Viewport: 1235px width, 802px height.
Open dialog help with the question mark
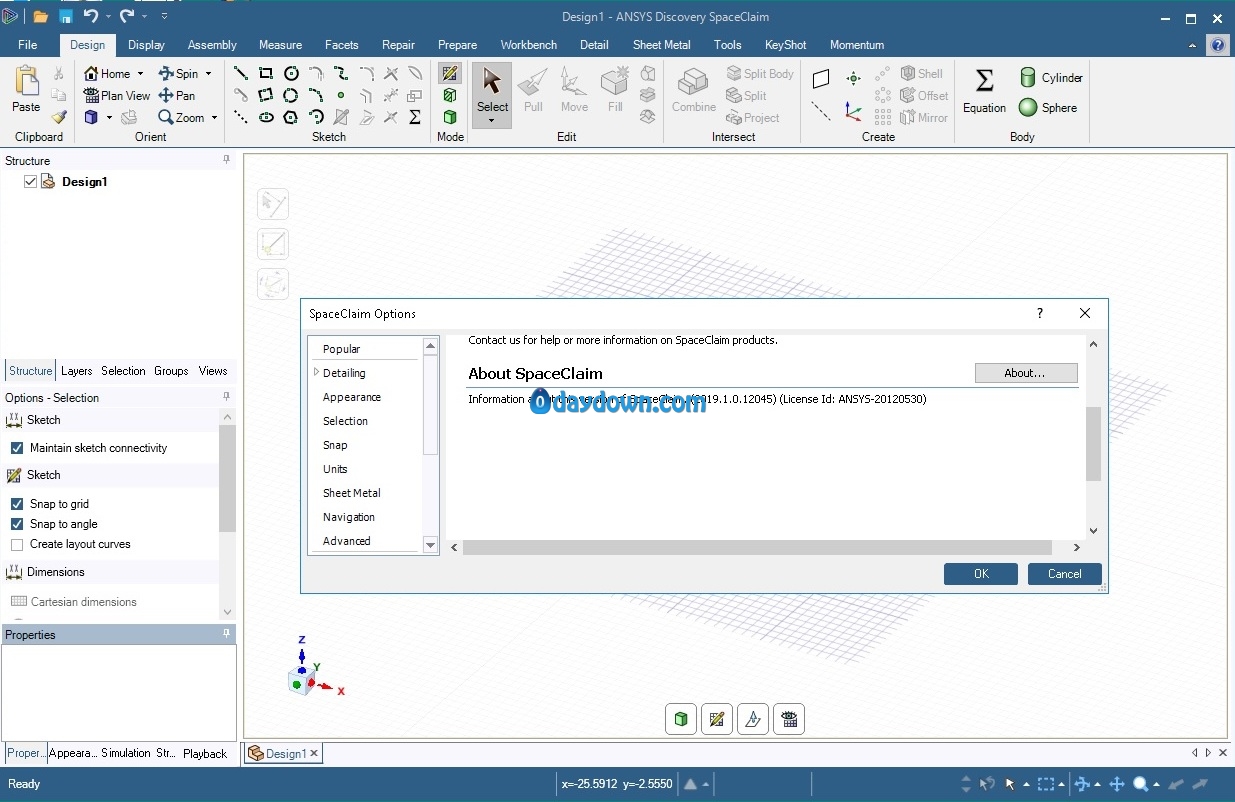click(x=1040, y=313)
